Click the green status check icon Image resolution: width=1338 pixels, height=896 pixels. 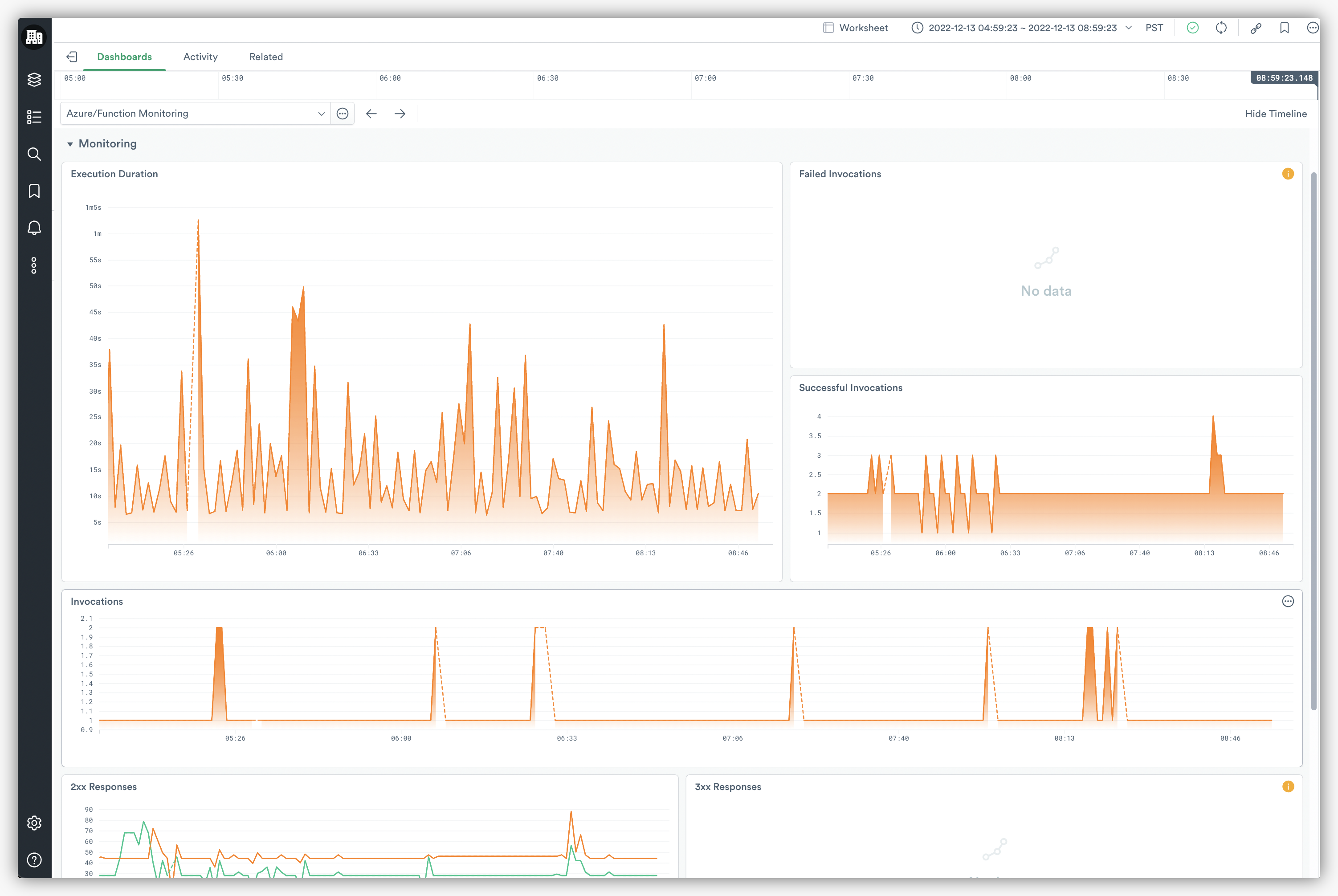click(x=1193, y=28)
